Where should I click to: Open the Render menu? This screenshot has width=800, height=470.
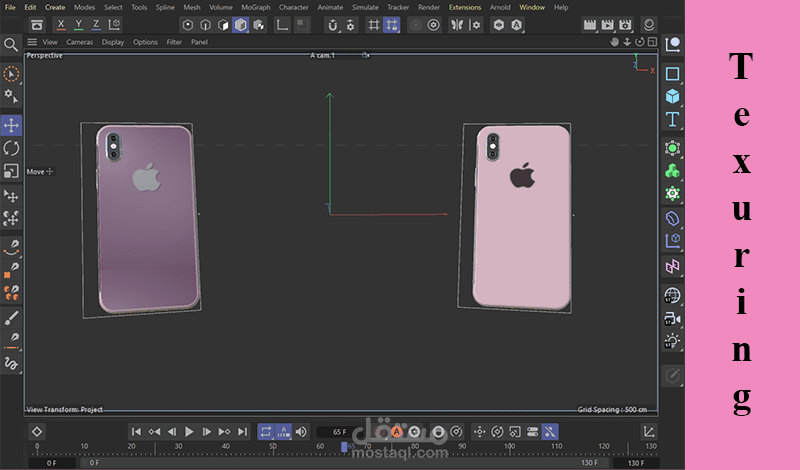point(429,7)
